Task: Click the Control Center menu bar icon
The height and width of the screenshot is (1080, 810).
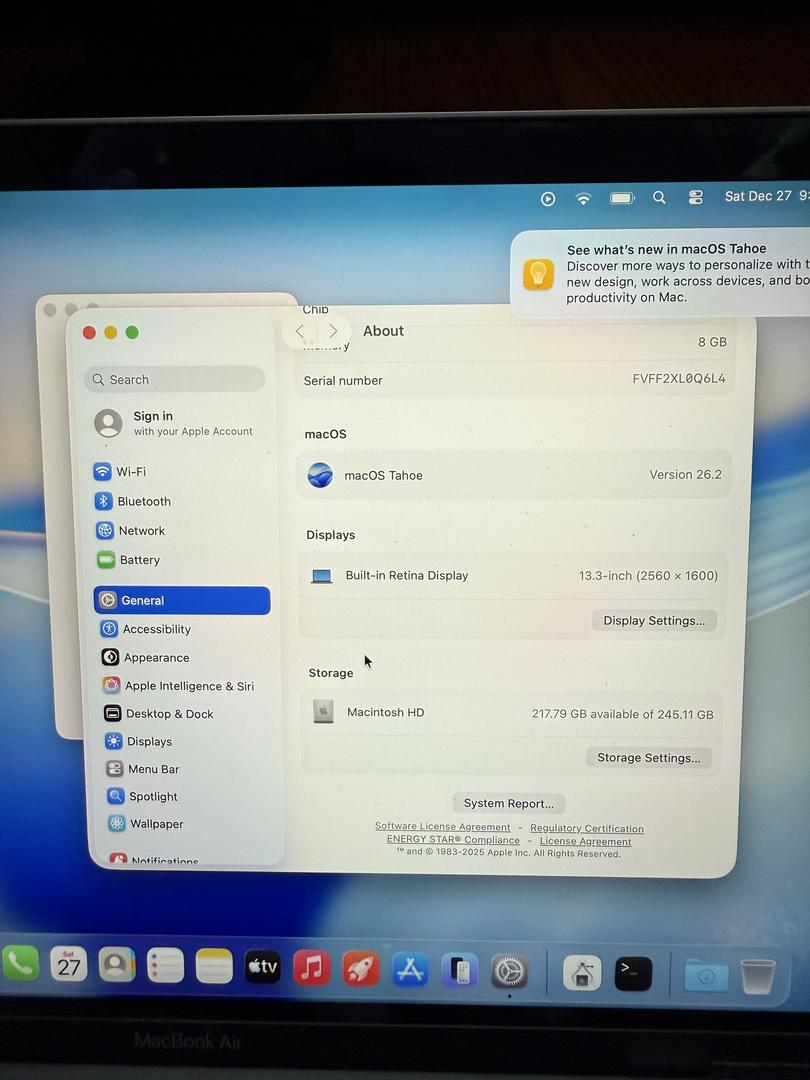Action: (x=696, y=198)
